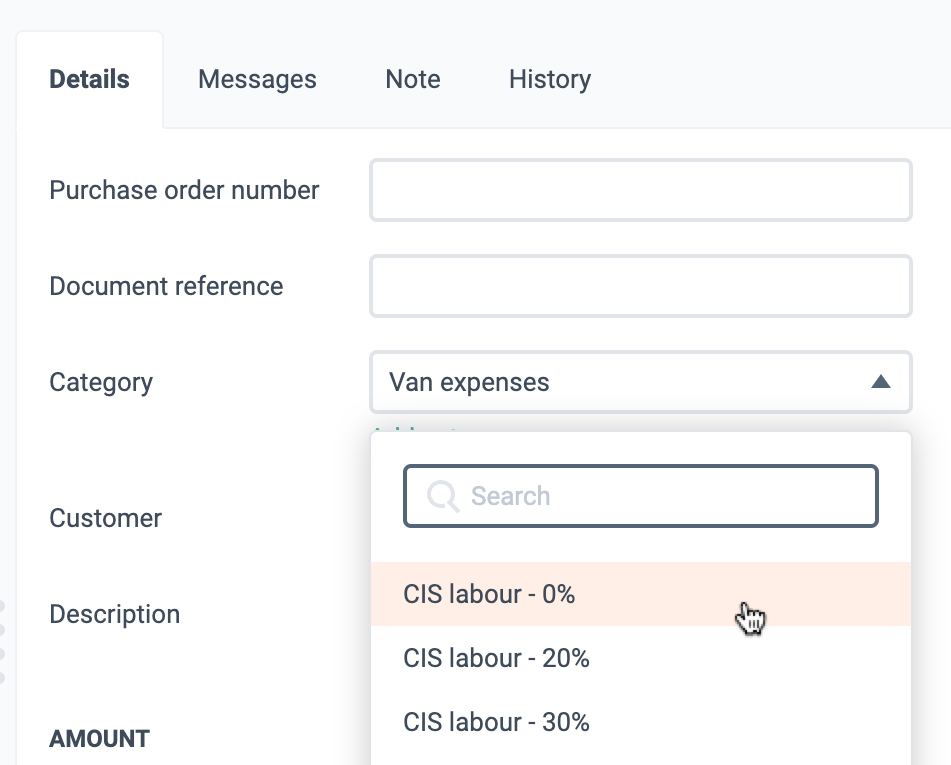
Task: Click the Category field label
Action: [101, 382]
